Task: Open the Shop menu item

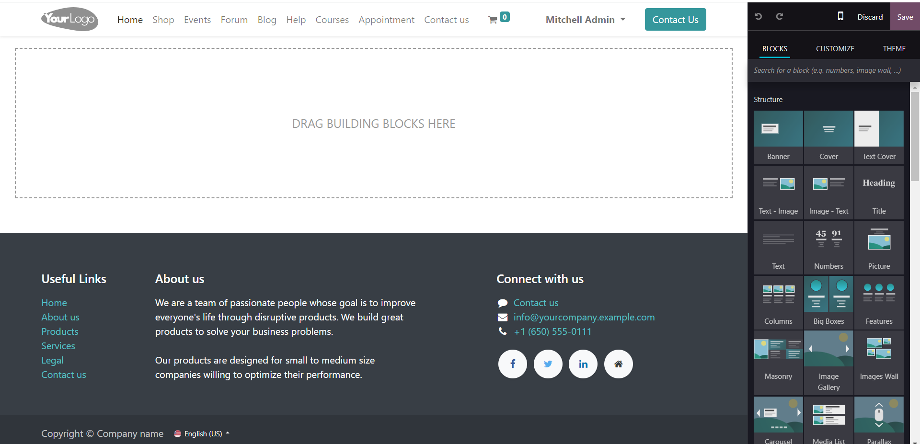Action: pyautogui.click(x=163, y=19)
